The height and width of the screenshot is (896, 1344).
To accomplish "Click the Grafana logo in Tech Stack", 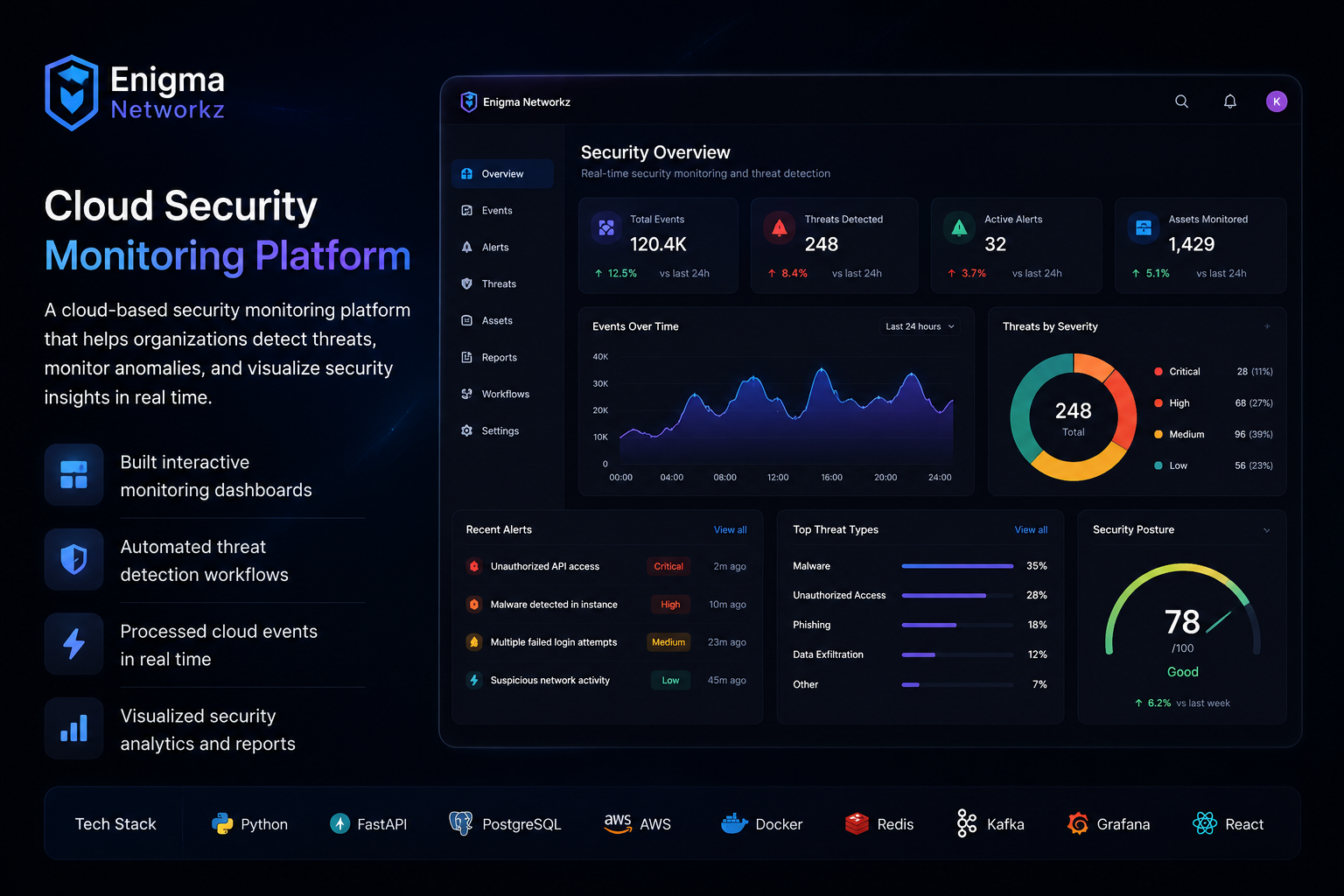I will [1078, 823].
